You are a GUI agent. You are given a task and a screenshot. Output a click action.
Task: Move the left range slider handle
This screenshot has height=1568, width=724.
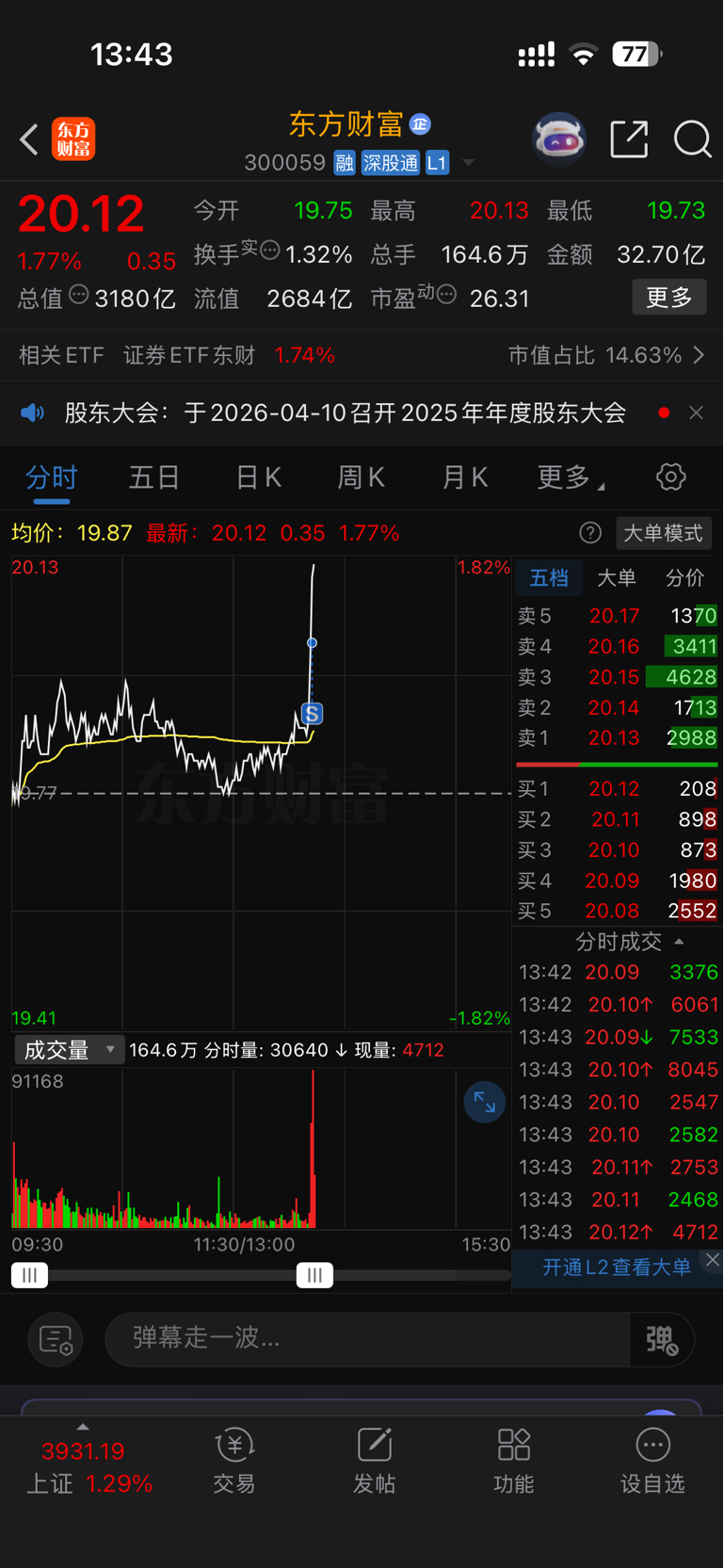(29, 1275)
